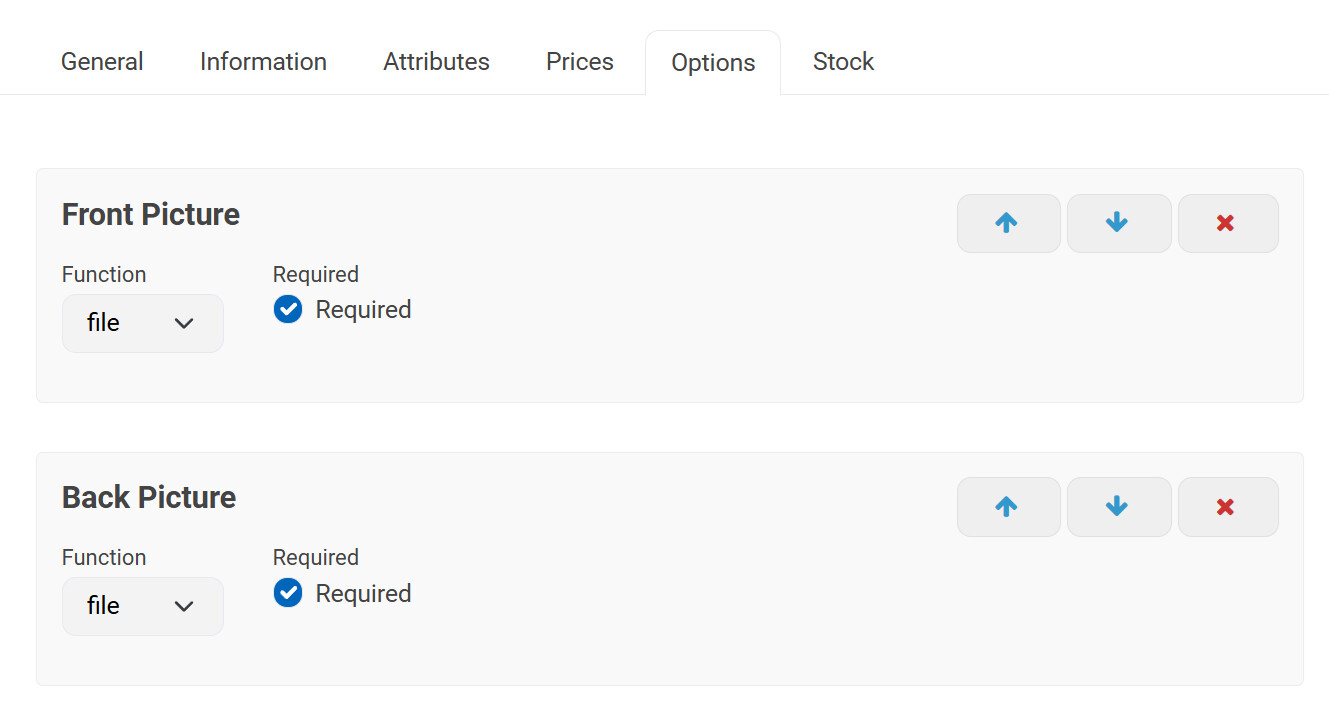
Task: Click Required label text under Front Picture
Action: [363, 310]
